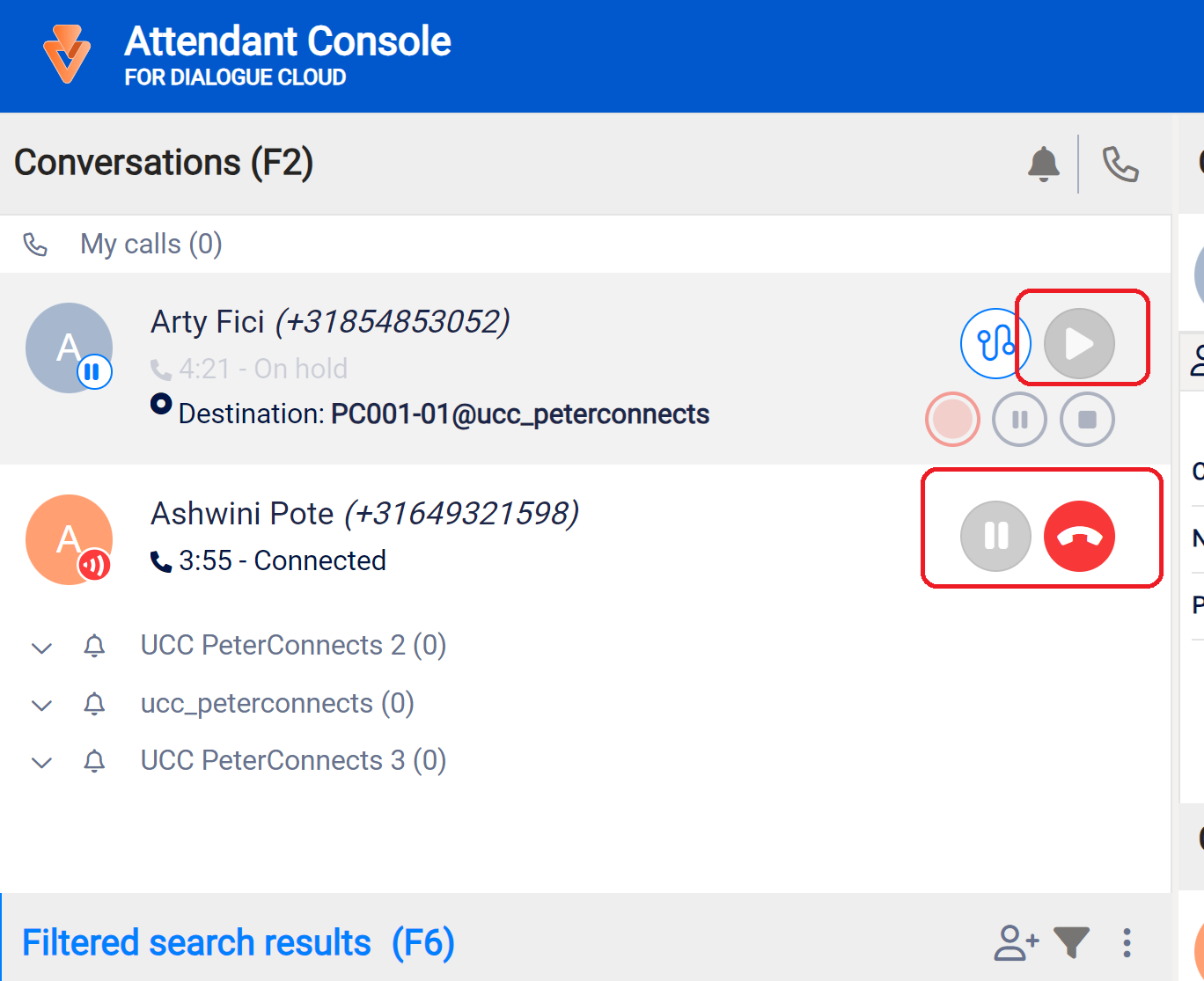Hang up the call with Ashwini Pote

tap(1079, 536)
